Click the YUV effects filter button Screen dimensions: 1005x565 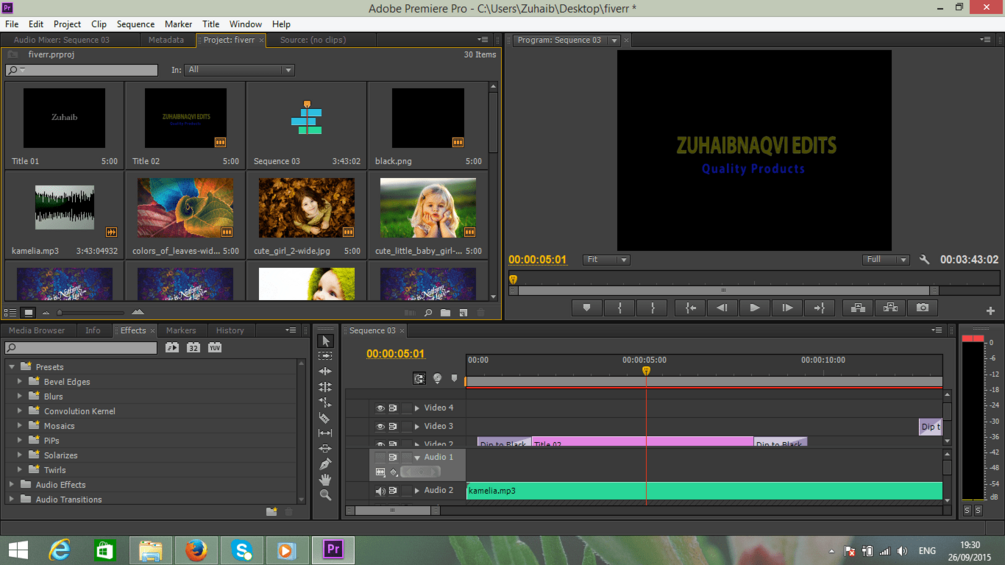point(215,347)
